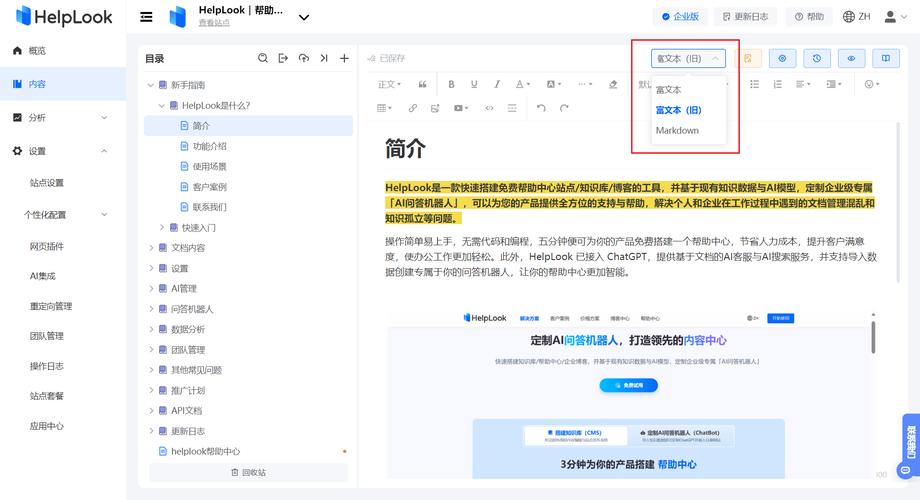
Task: Collapse the 新手指南 folder
Action: coord(150,85)
